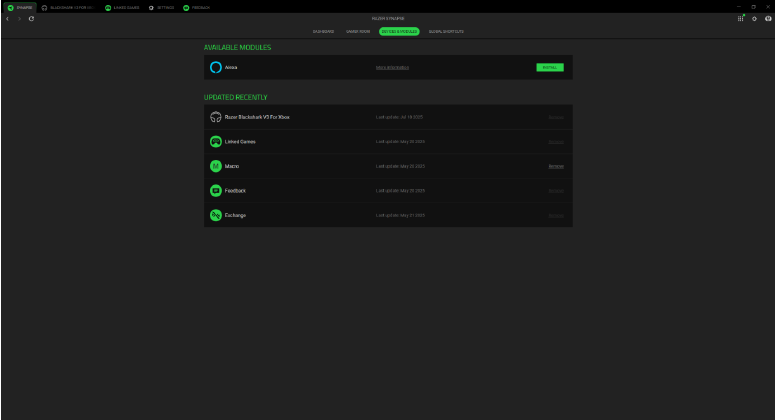
Task: Click the Feedback last update date
Action: 400,190
